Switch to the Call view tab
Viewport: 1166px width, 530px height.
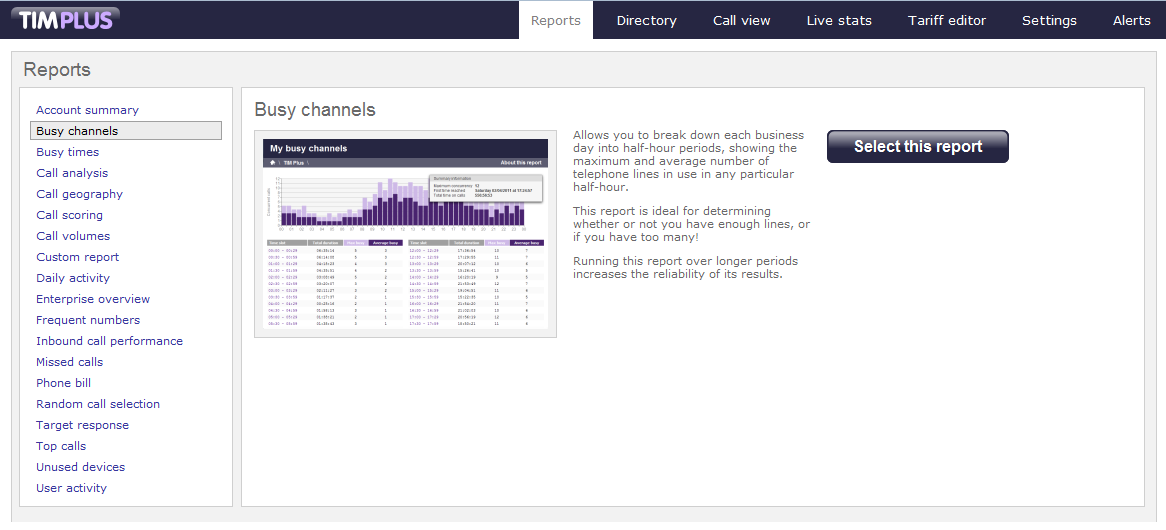point(741,20)
